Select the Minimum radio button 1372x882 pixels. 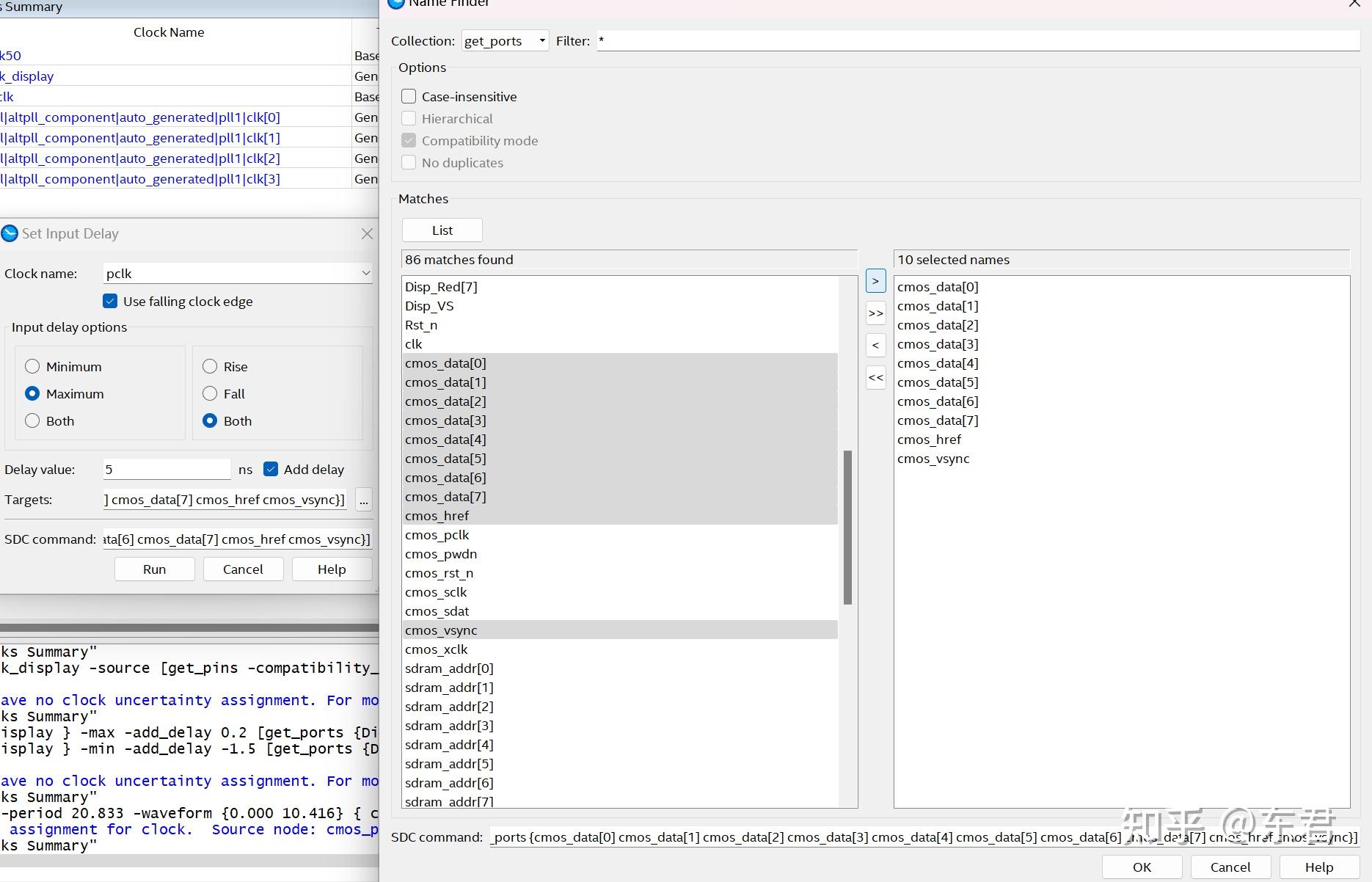[32, 367]
